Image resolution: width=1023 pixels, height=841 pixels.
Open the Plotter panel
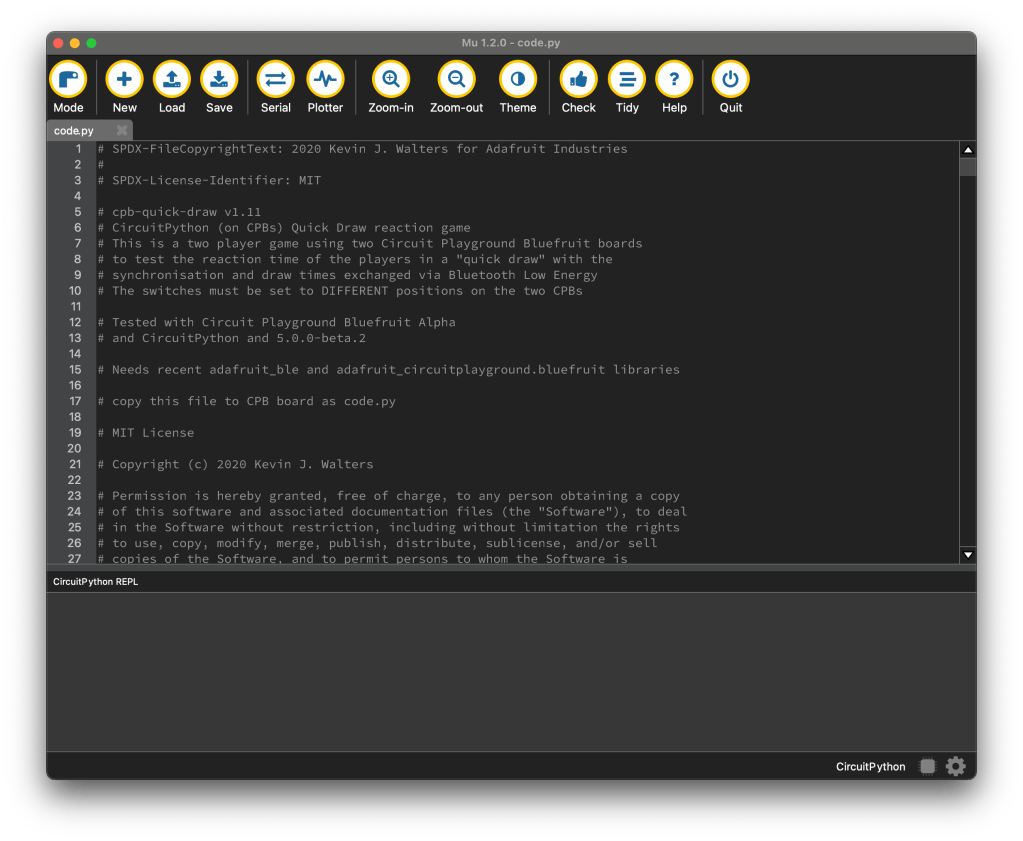[x=325, y=80]
